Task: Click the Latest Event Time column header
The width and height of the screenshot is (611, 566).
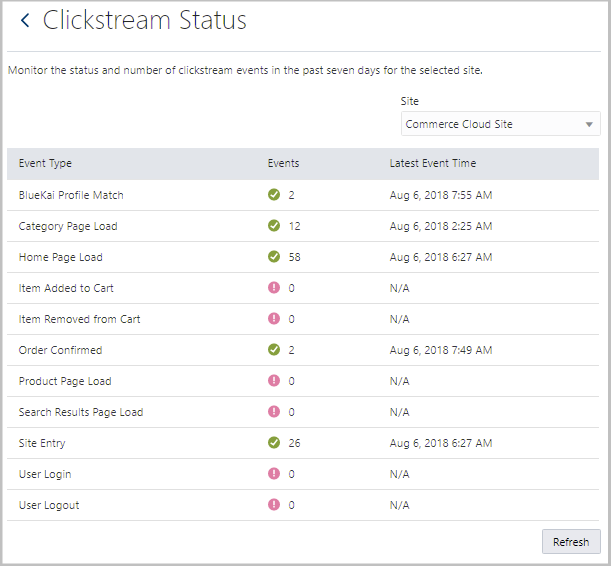Action: (x=432, y=163)
